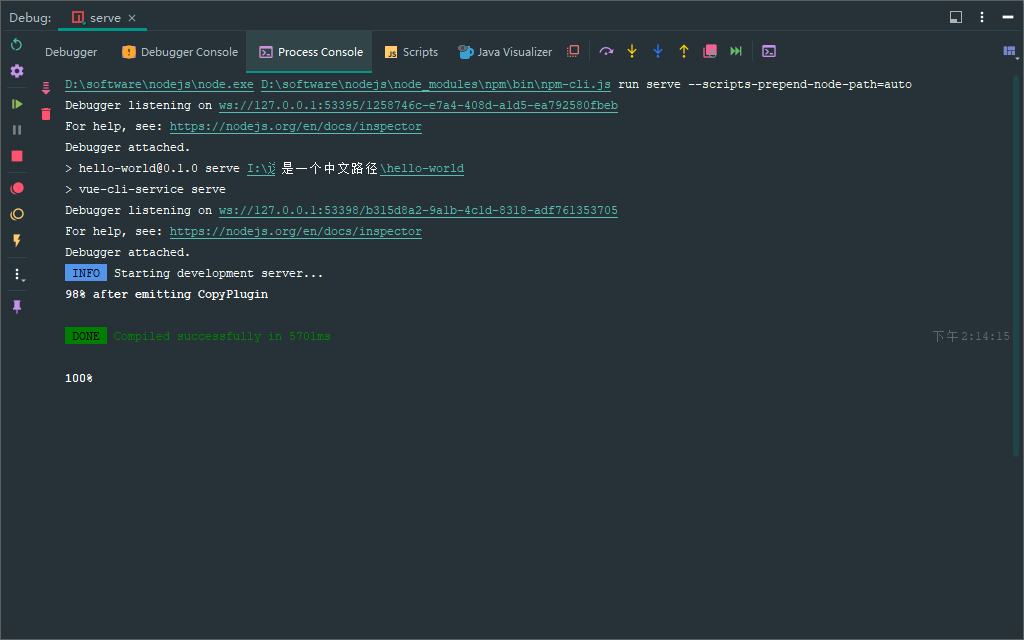Click the blue INFO badge
1024x640 pixels.
86,273
